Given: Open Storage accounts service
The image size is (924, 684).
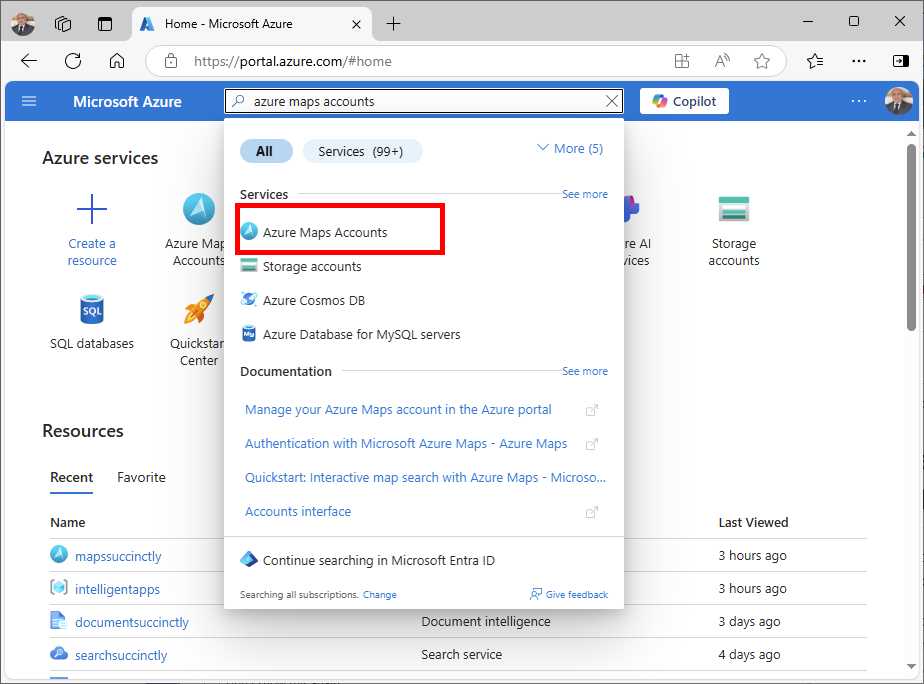Looking at the screenshot, I should pyautogui.click(x=310, y=266).
